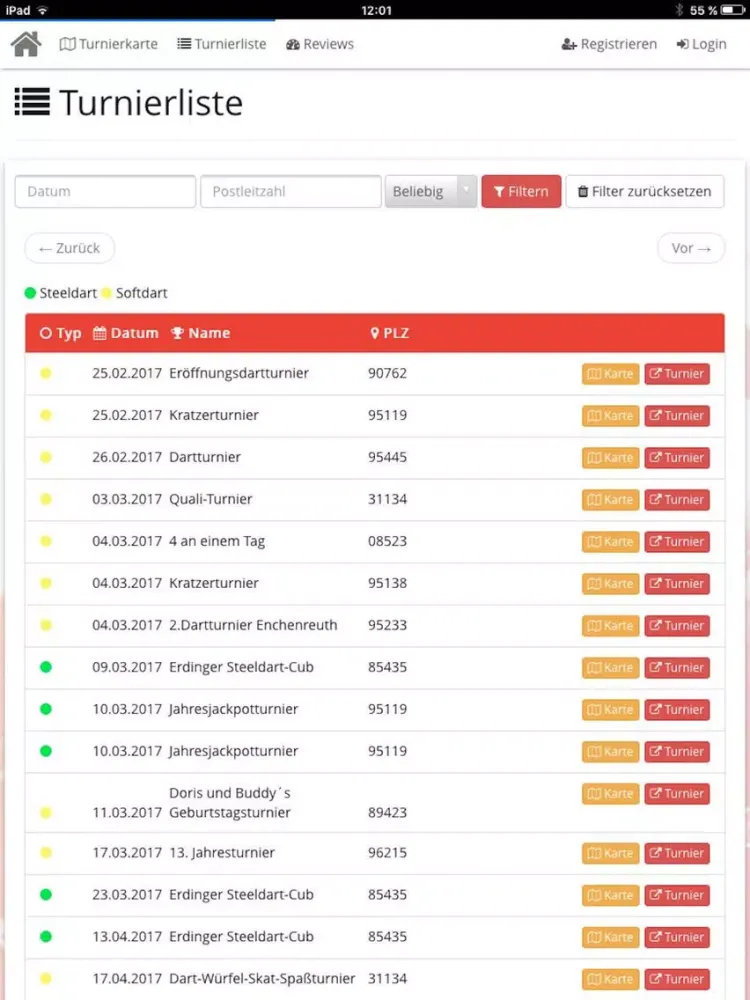The height and width of the screenshot is (1000, 750).
Task: Apply filters with the Filtern button
Action: pos(521,191)
